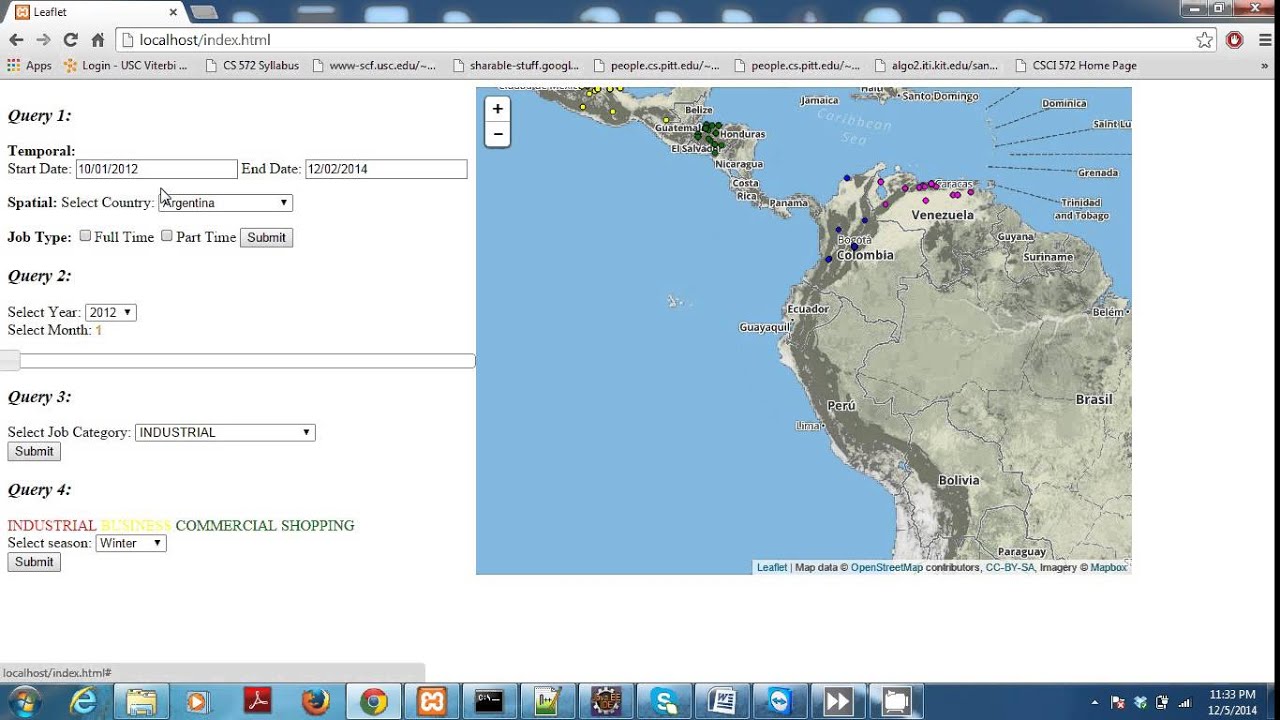1280x720 pixels.
Task: Open the Select Year dropdown
Action: 110,312
